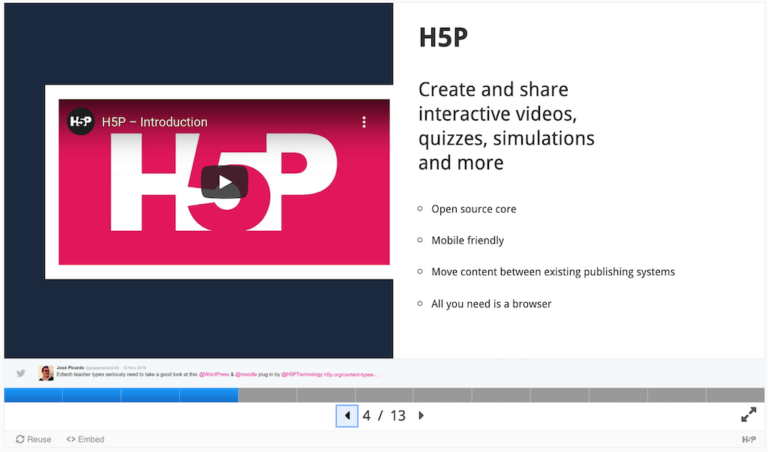The image size is (768, 452).
Task: Open the @WordPress mention link
Action: [214, 375]
